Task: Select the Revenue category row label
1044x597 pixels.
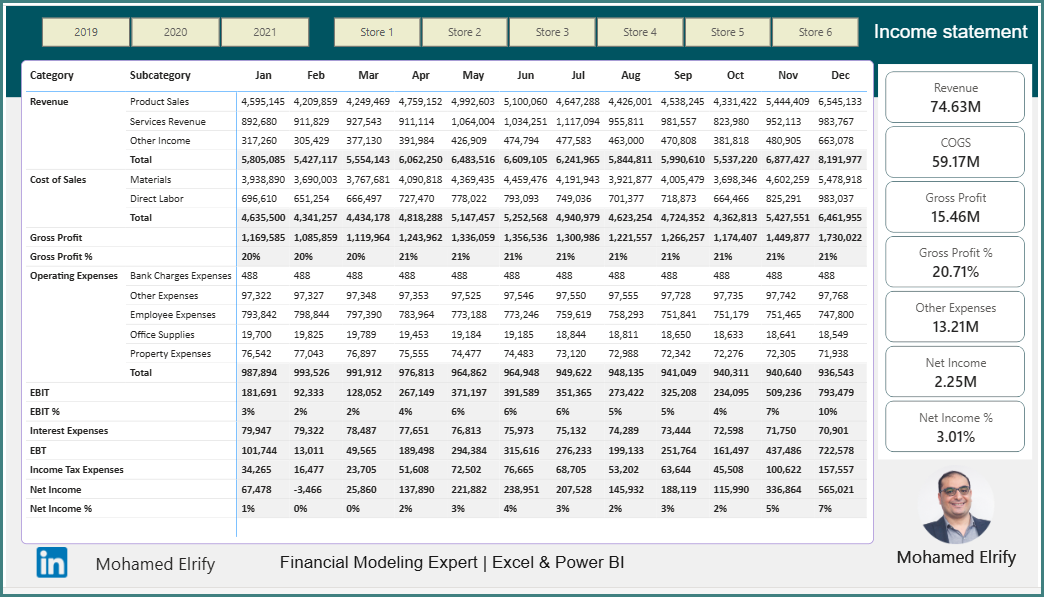Action: pyautogui.click(x=49, y=102)
